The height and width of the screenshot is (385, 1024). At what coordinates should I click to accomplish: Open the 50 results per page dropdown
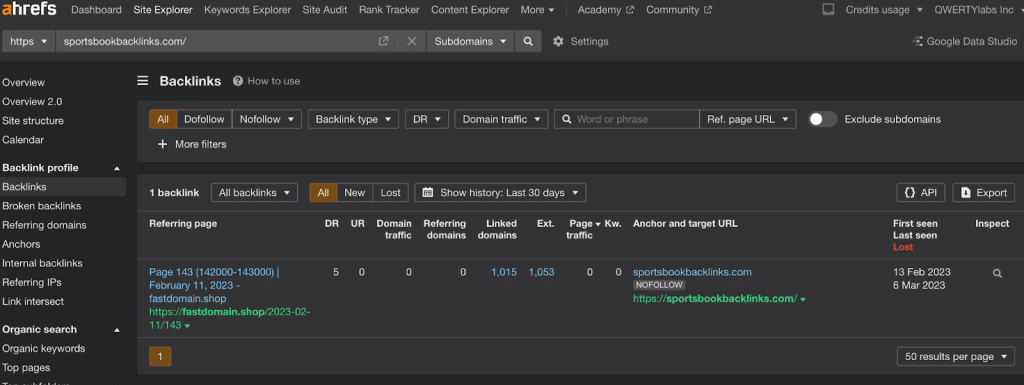[956, 357]
